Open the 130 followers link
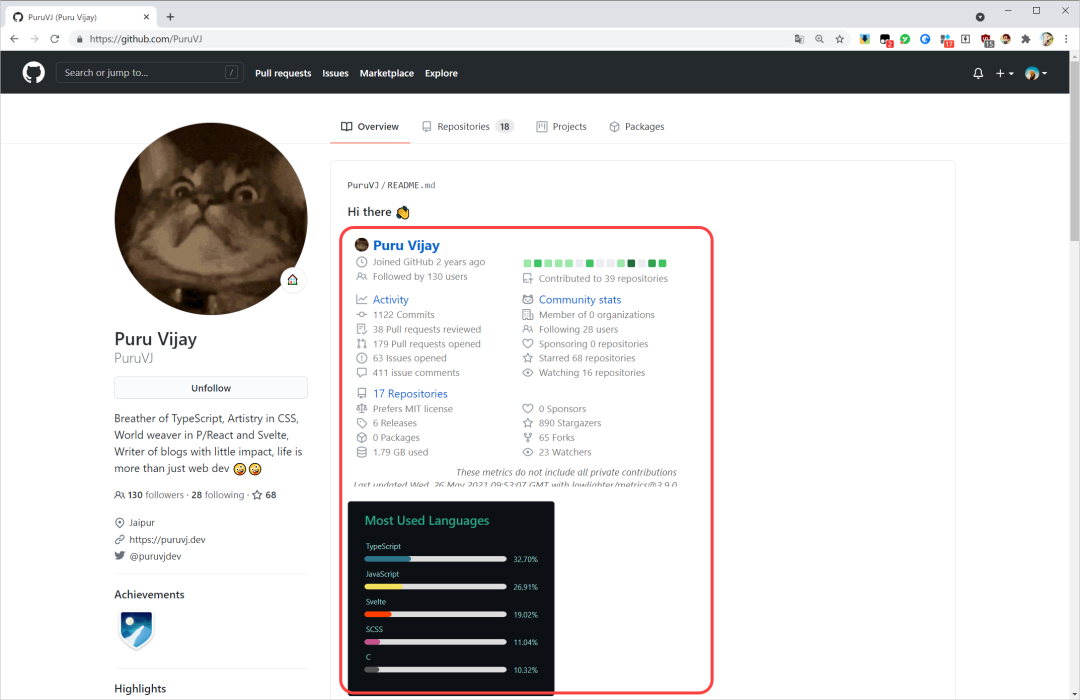Screen dimensions: 1080x700 point(149,495)
